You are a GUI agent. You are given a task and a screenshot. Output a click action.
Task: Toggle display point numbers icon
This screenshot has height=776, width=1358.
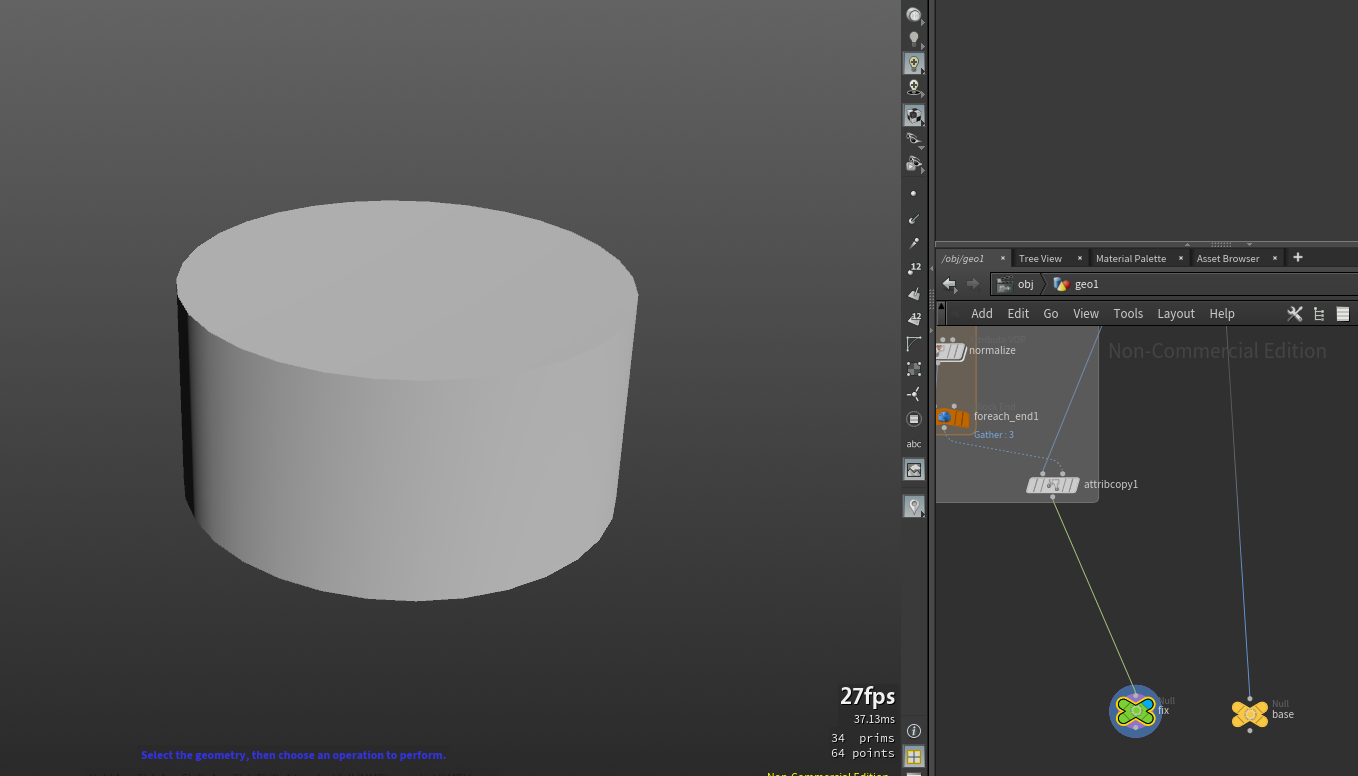coord(913,269)
